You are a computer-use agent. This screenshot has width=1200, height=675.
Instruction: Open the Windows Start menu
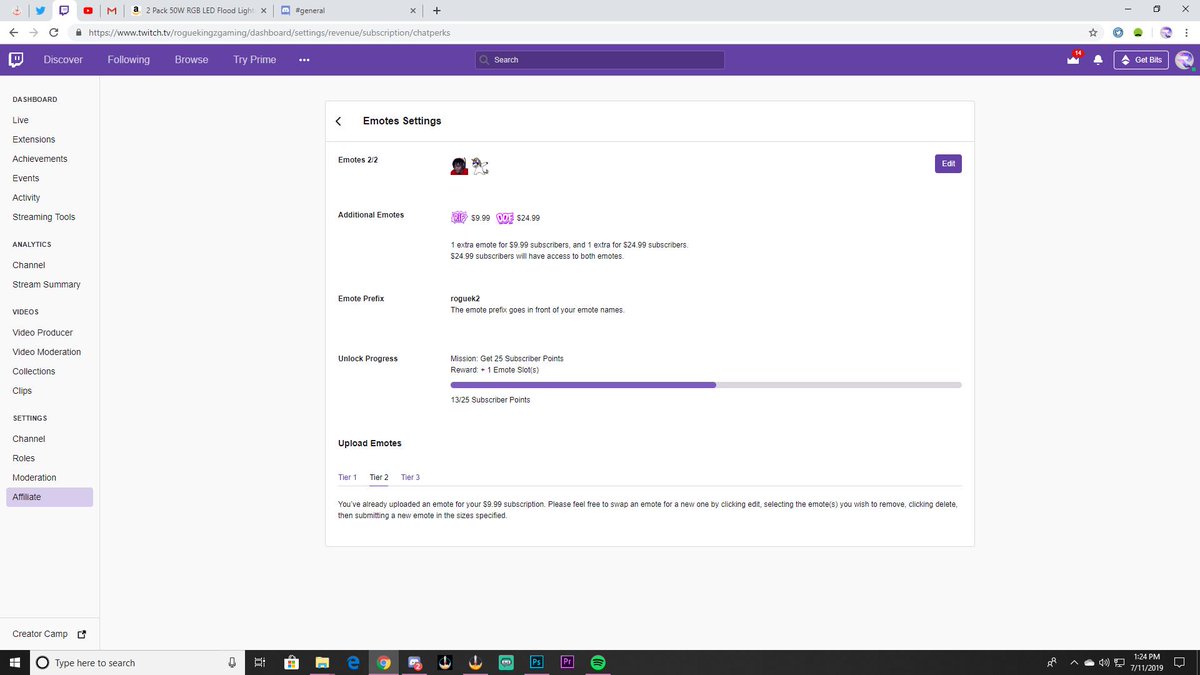click(x=14, y=663)
